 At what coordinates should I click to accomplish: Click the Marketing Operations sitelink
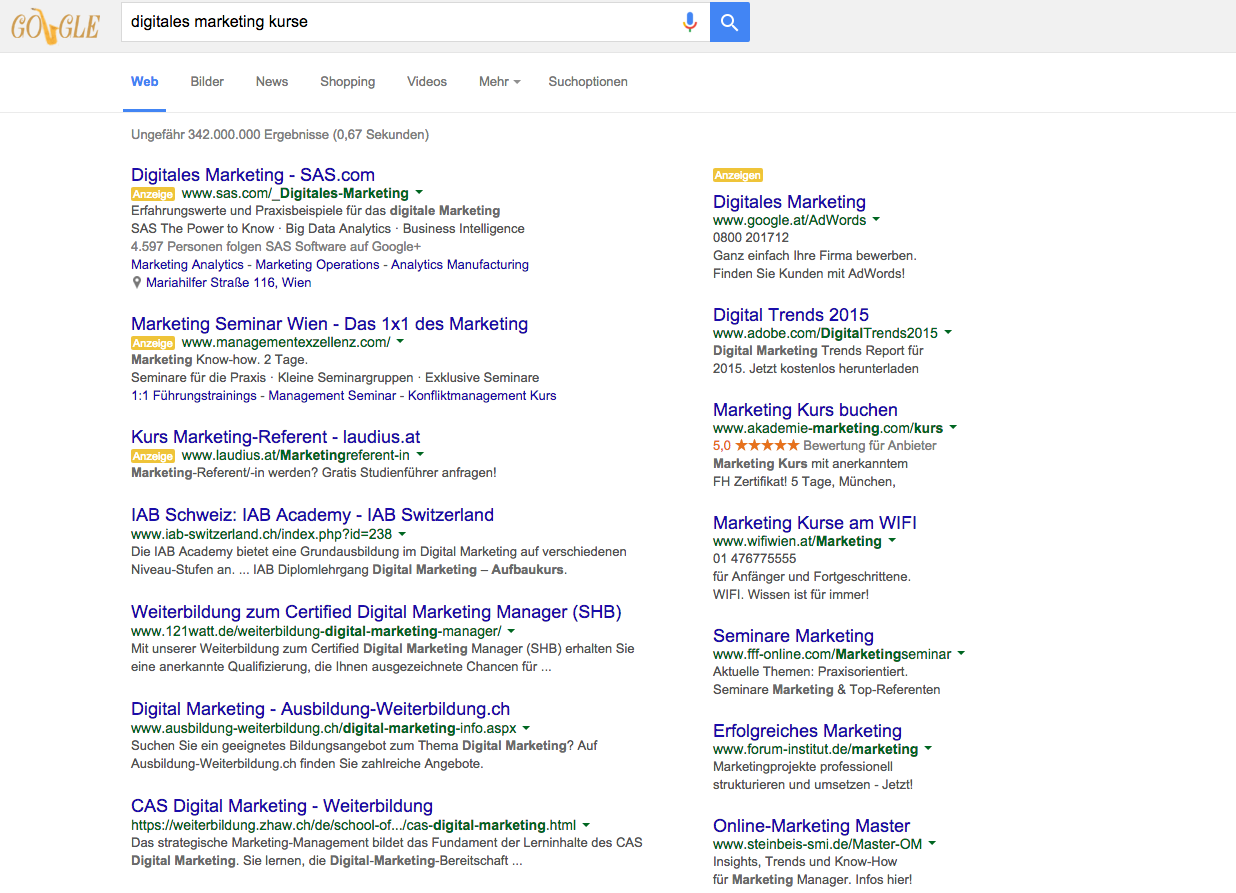[318, 265]
